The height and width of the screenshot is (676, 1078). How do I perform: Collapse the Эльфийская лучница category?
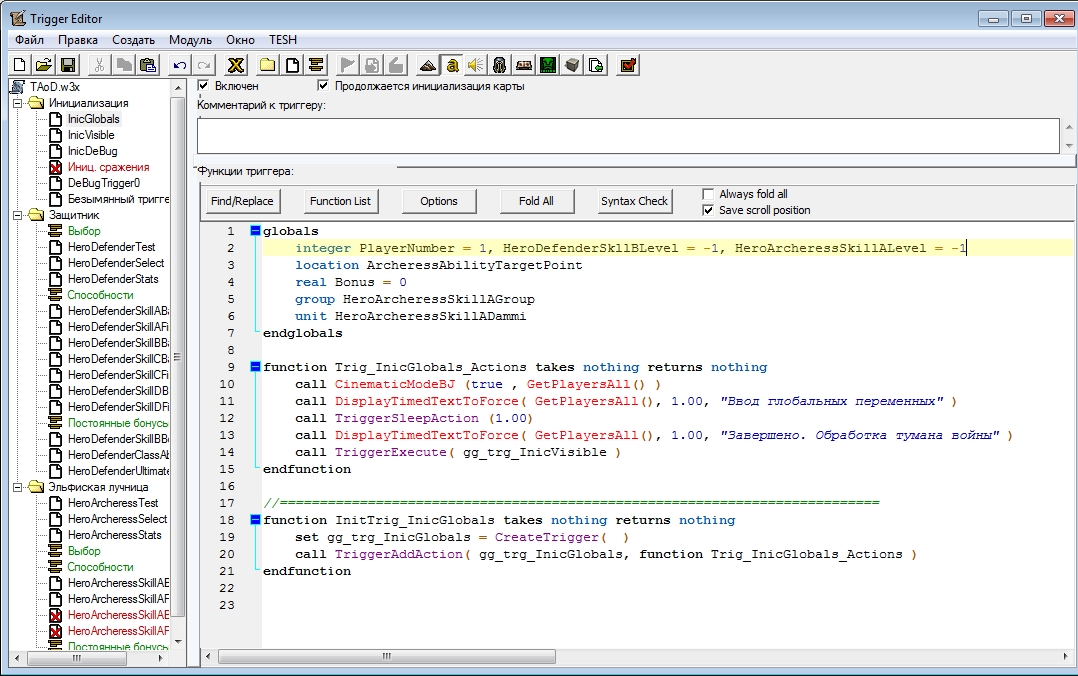click(x=19, y=487)
